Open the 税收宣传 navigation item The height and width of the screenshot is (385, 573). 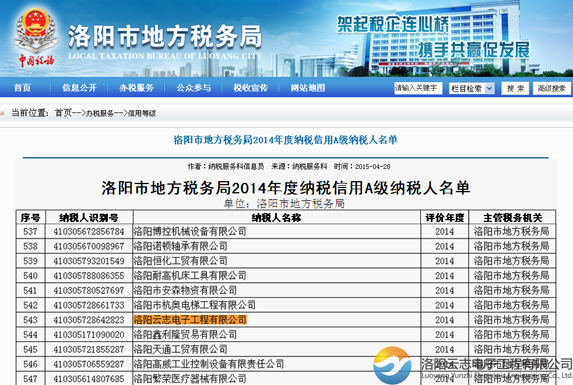(251, 88)
